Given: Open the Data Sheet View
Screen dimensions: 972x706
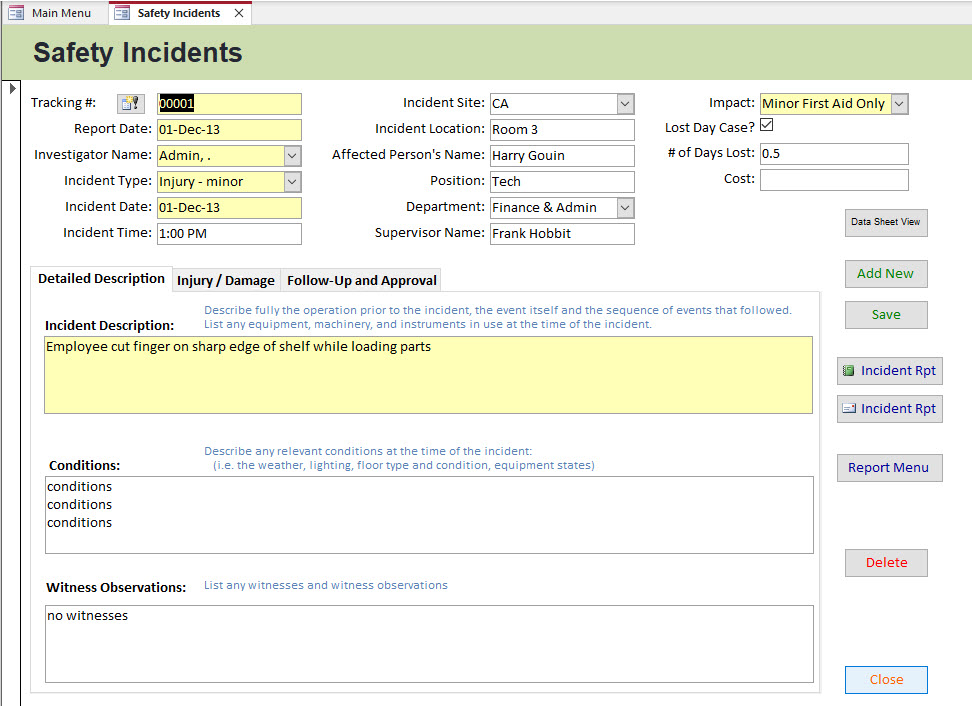Looking at the screenshot, I should [886, 222].
